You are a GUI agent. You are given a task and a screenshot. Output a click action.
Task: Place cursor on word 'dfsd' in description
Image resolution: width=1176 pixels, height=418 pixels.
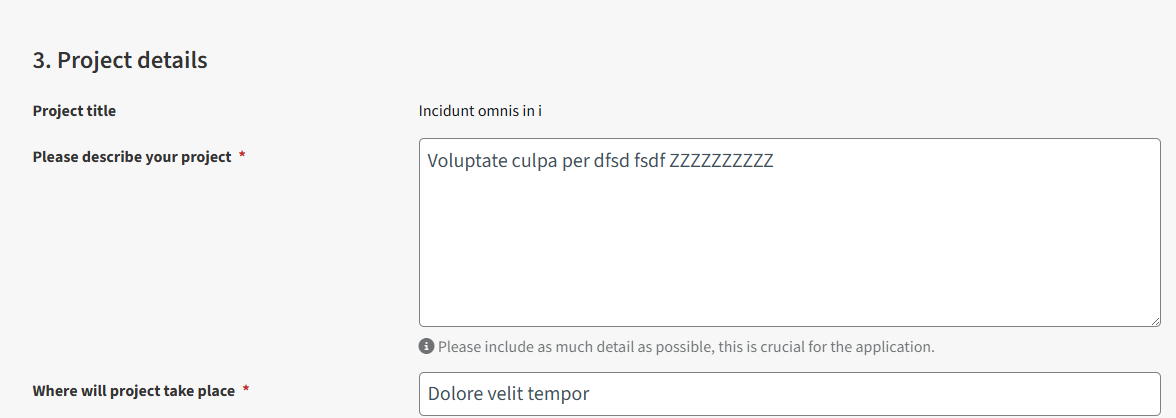click(611, 161)
